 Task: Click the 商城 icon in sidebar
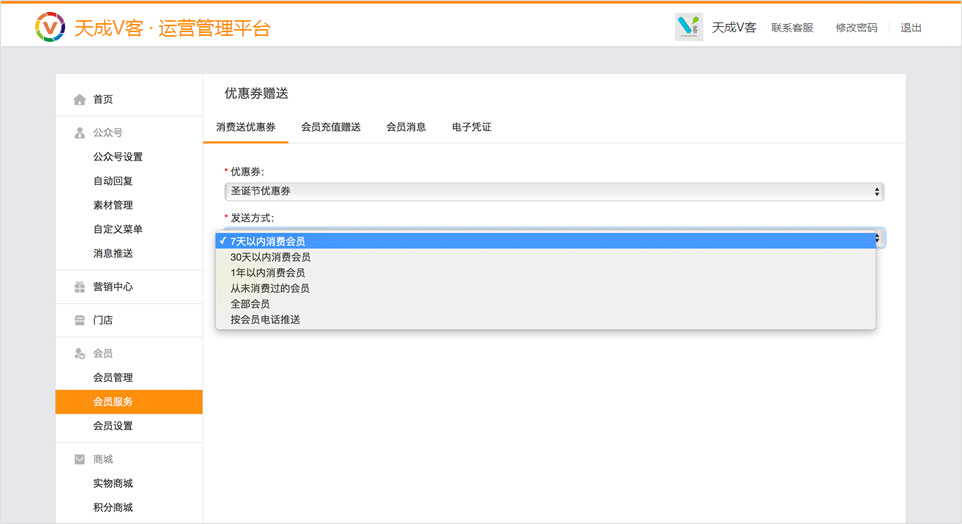pos(80,460)
